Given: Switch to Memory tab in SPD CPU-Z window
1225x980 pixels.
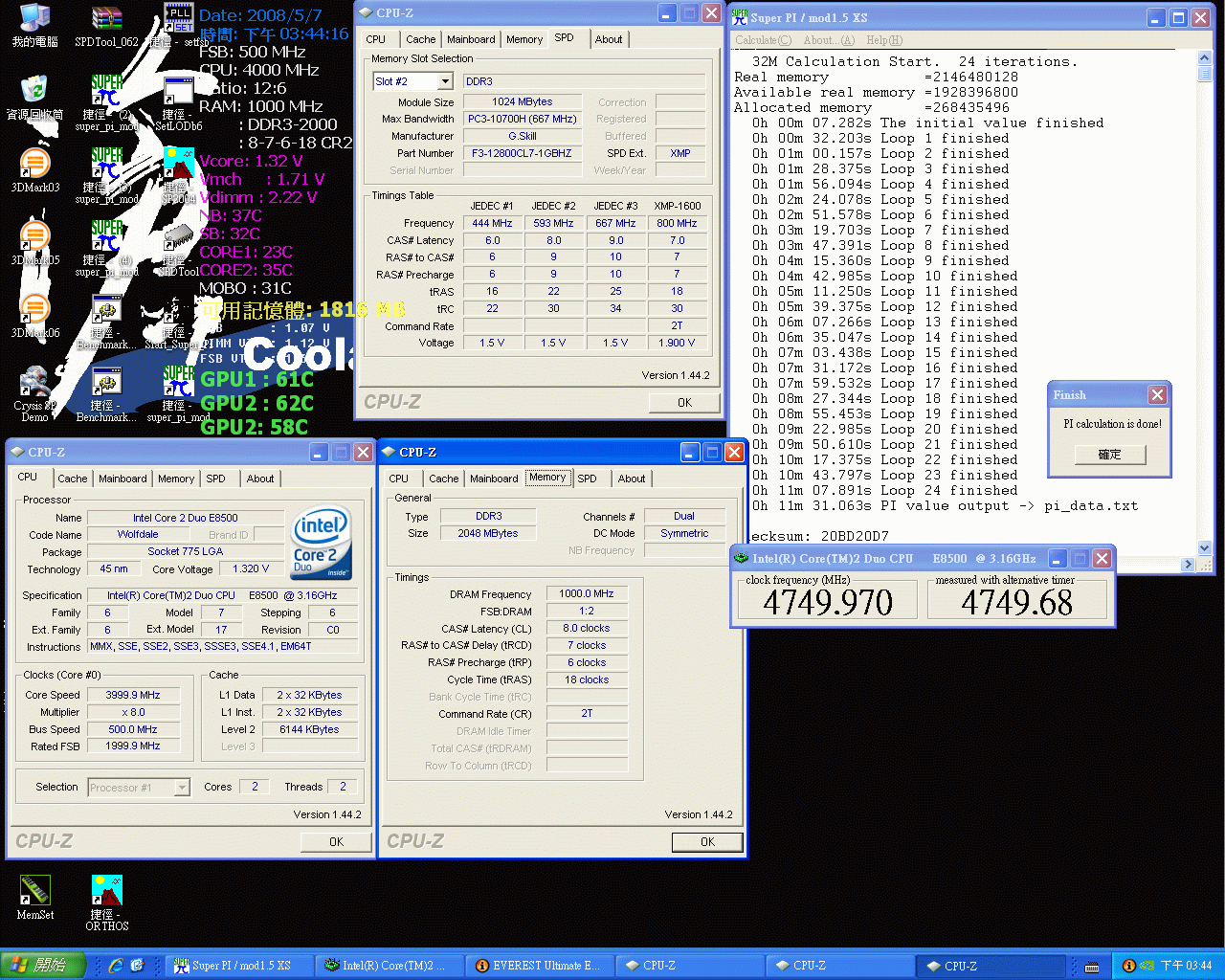Looking at the screenshot, I should 524,39.
